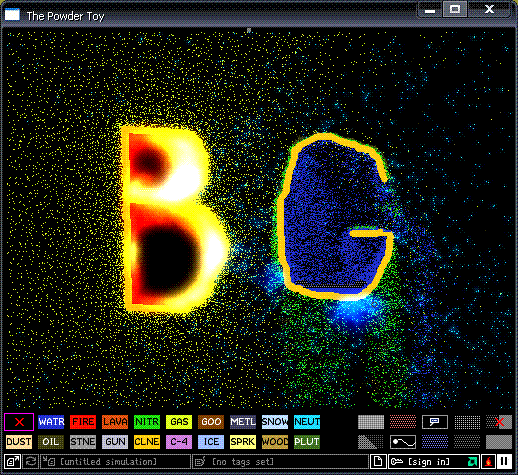Pick the C-4 explosive element

coord(179,442)
